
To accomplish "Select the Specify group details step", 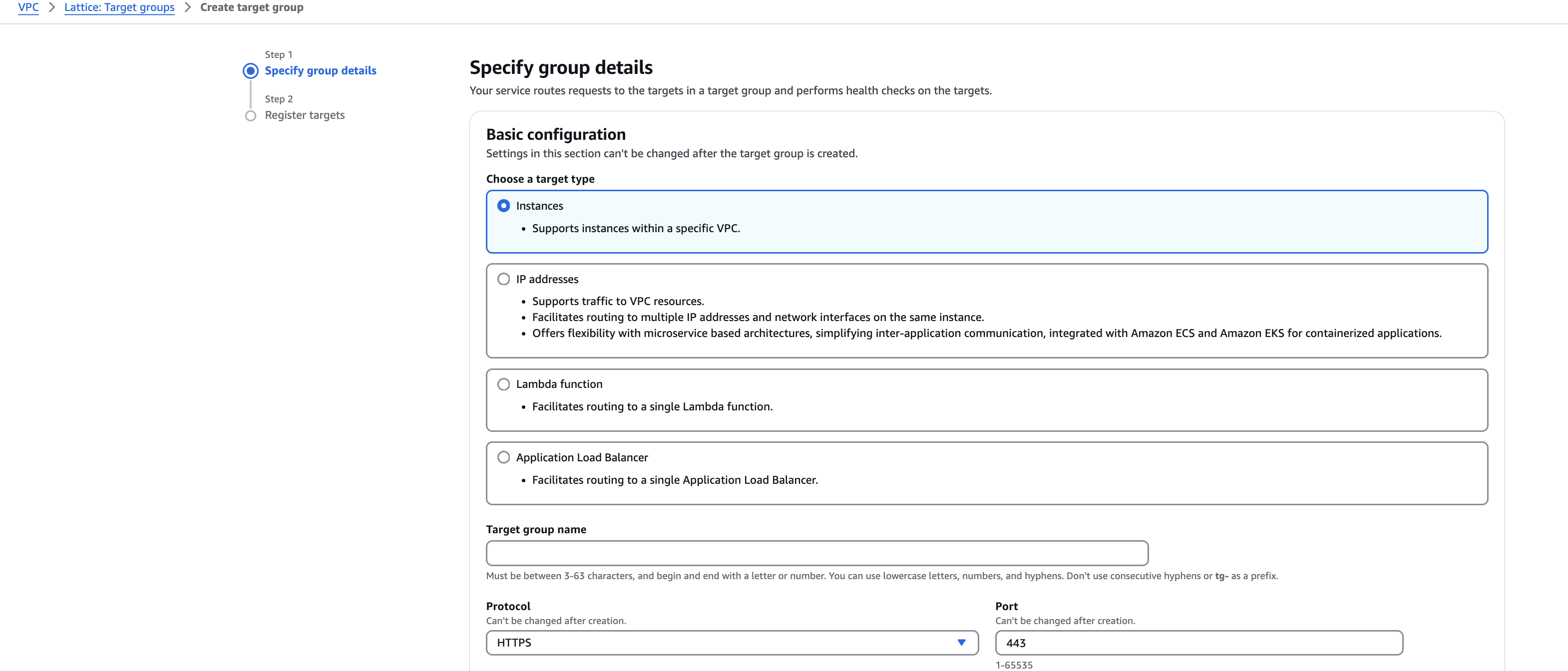I will (x=320, y=70).
